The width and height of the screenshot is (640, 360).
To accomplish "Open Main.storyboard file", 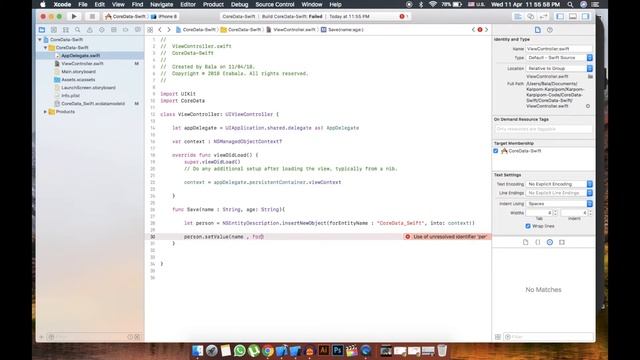I will coord(78,71).
